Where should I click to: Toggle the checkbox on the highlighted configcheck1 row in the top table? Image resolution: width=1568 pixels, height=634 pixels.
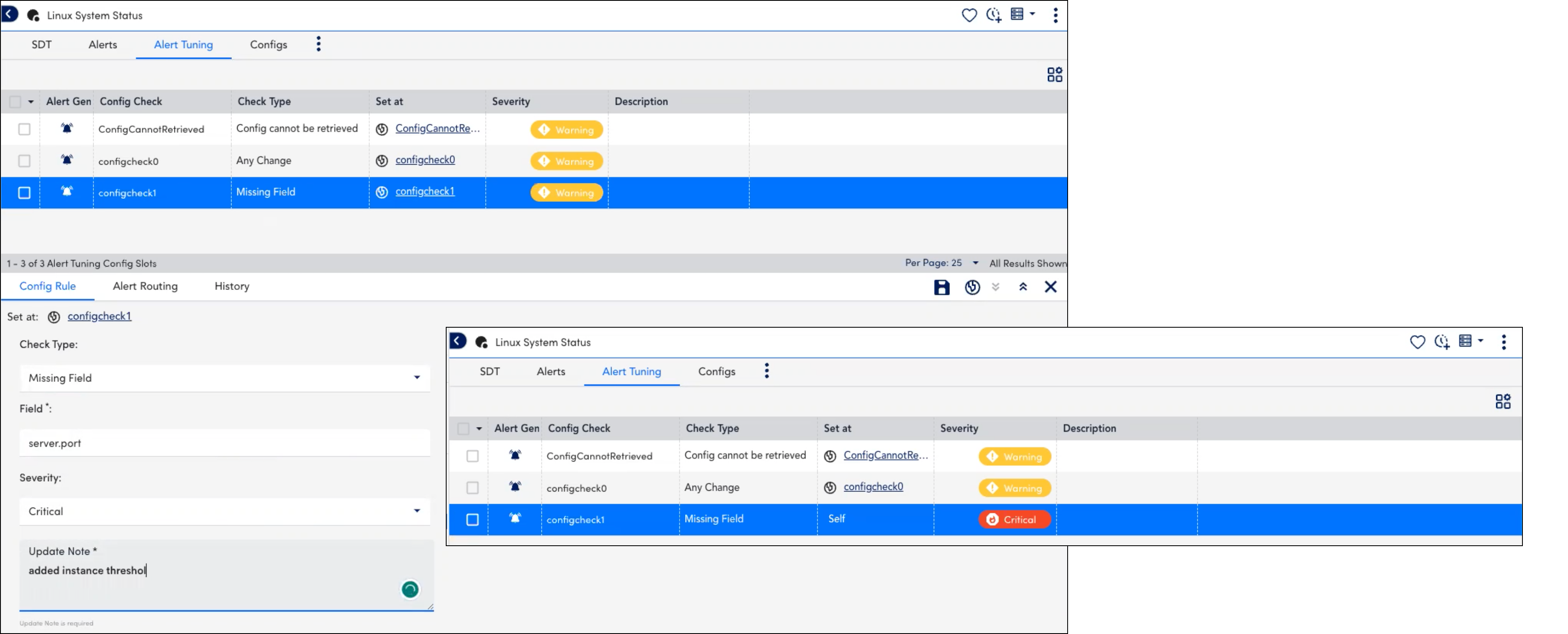[24, 193]
